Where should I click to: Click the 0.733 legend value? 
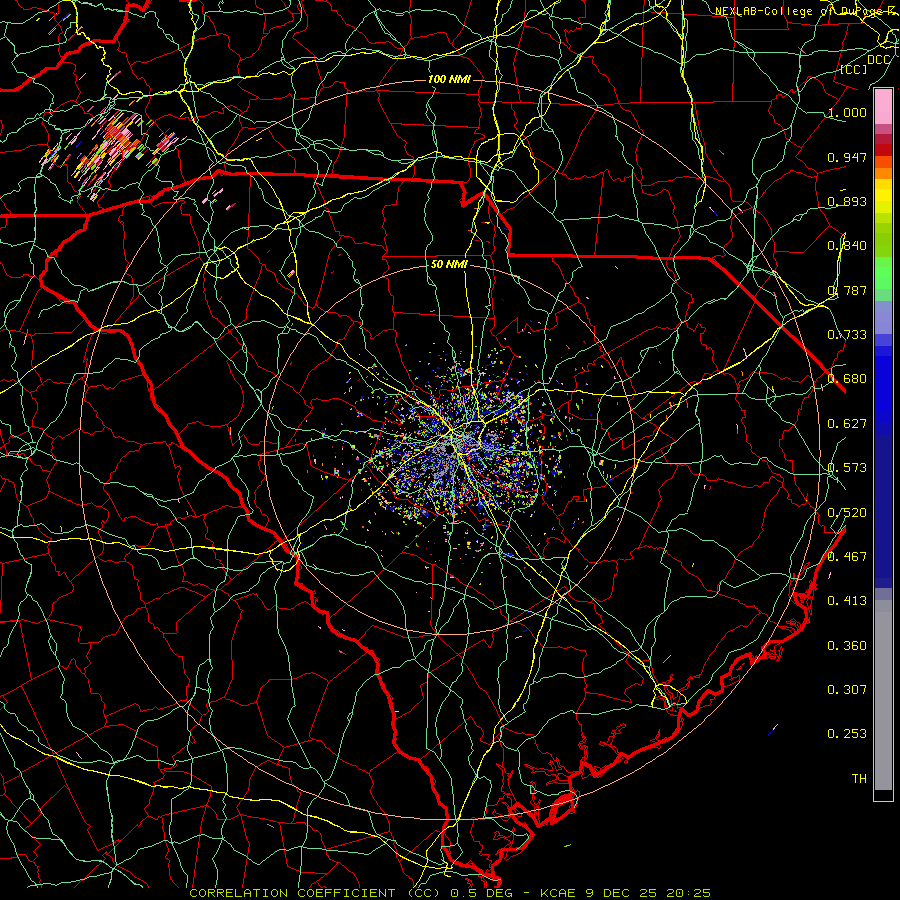tap(847, 335)
